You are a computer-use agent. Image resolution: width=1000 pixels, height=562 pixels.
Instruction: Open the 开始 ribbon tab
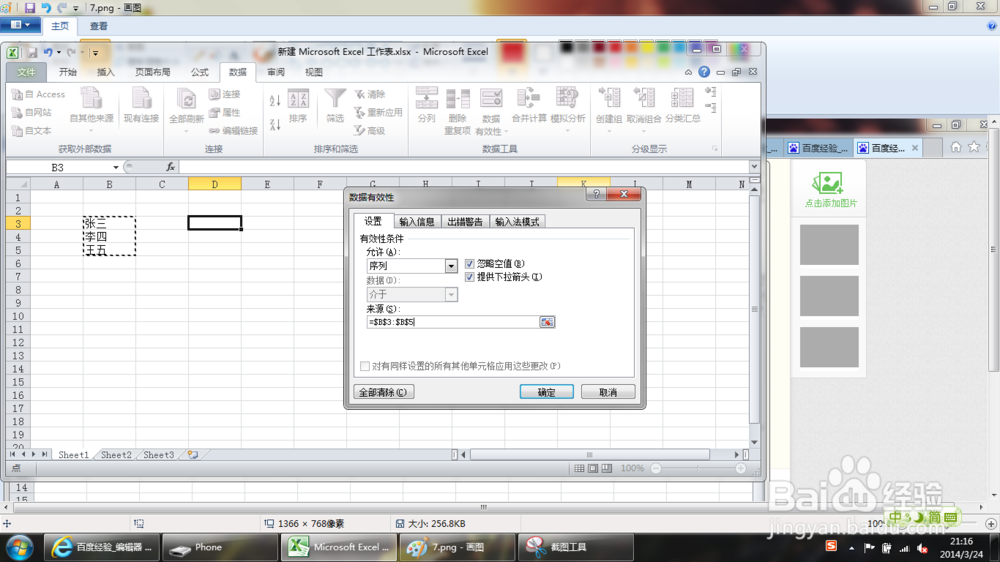(68, 72)
